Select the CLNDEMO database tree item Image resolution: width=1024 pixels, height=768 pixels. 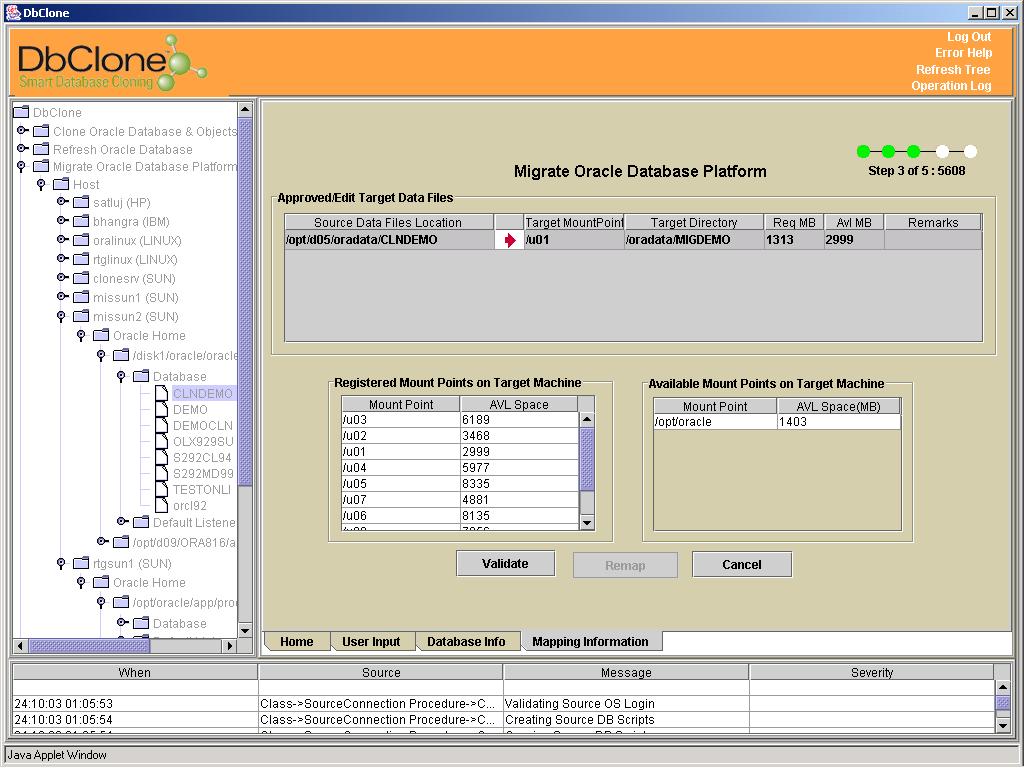pos(202,393)
